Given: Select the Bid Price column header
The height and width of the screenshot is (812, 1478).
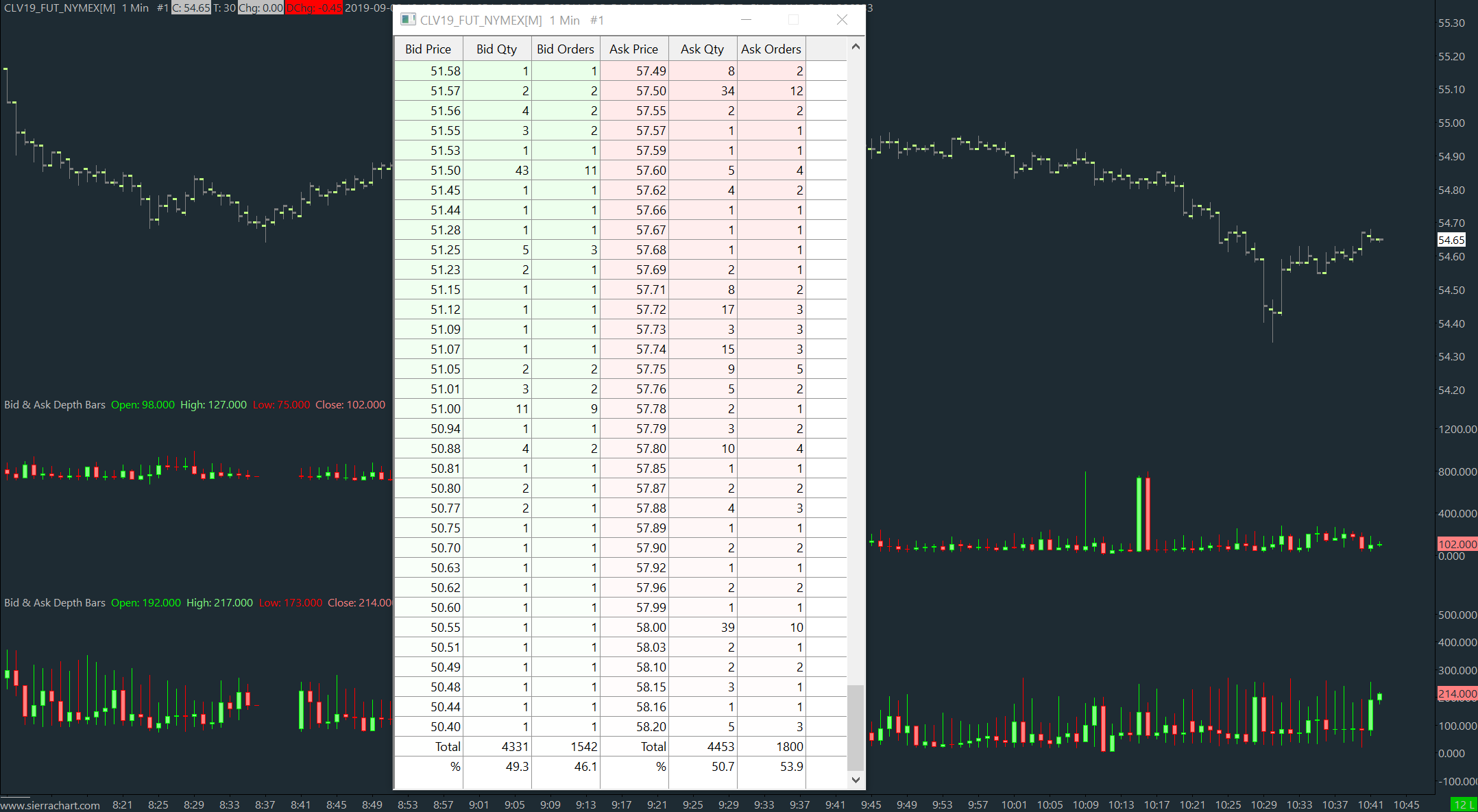Looking at the screenshot, I should [428, 49].
